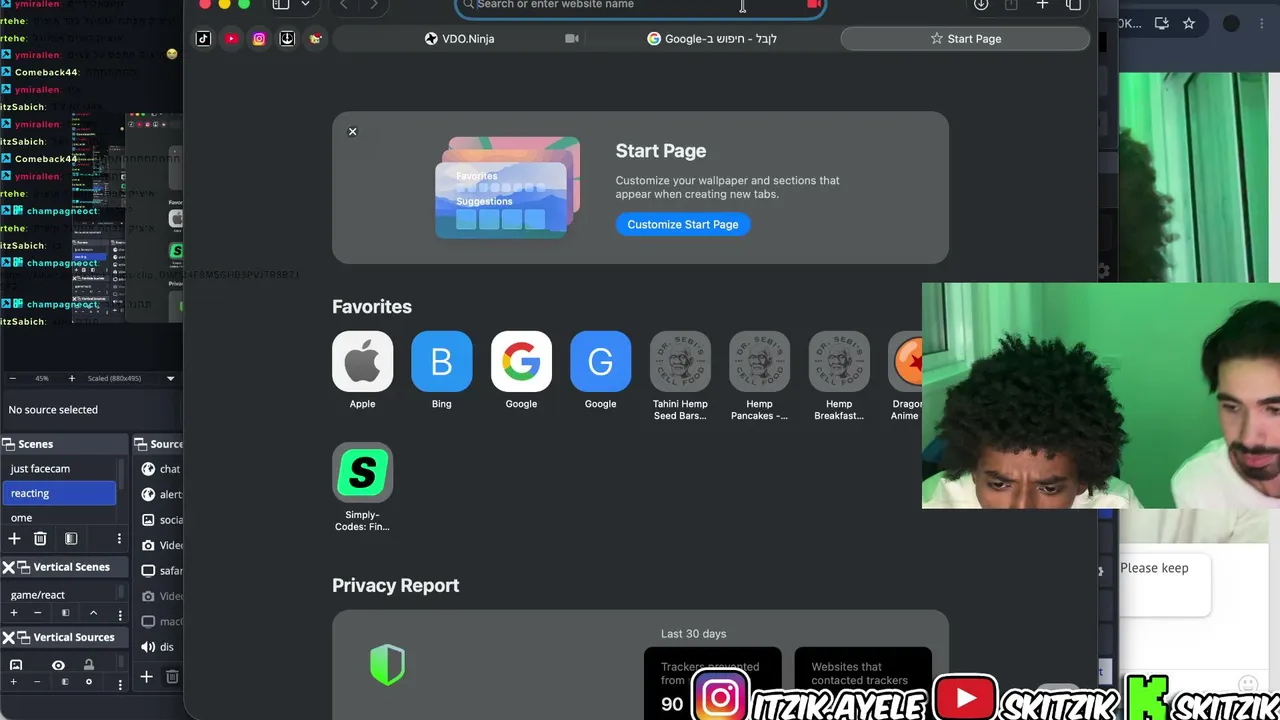Open the Scenes panel three-dot menu
The height and width of the screenshot is (720, 1280).
point(119,539)
